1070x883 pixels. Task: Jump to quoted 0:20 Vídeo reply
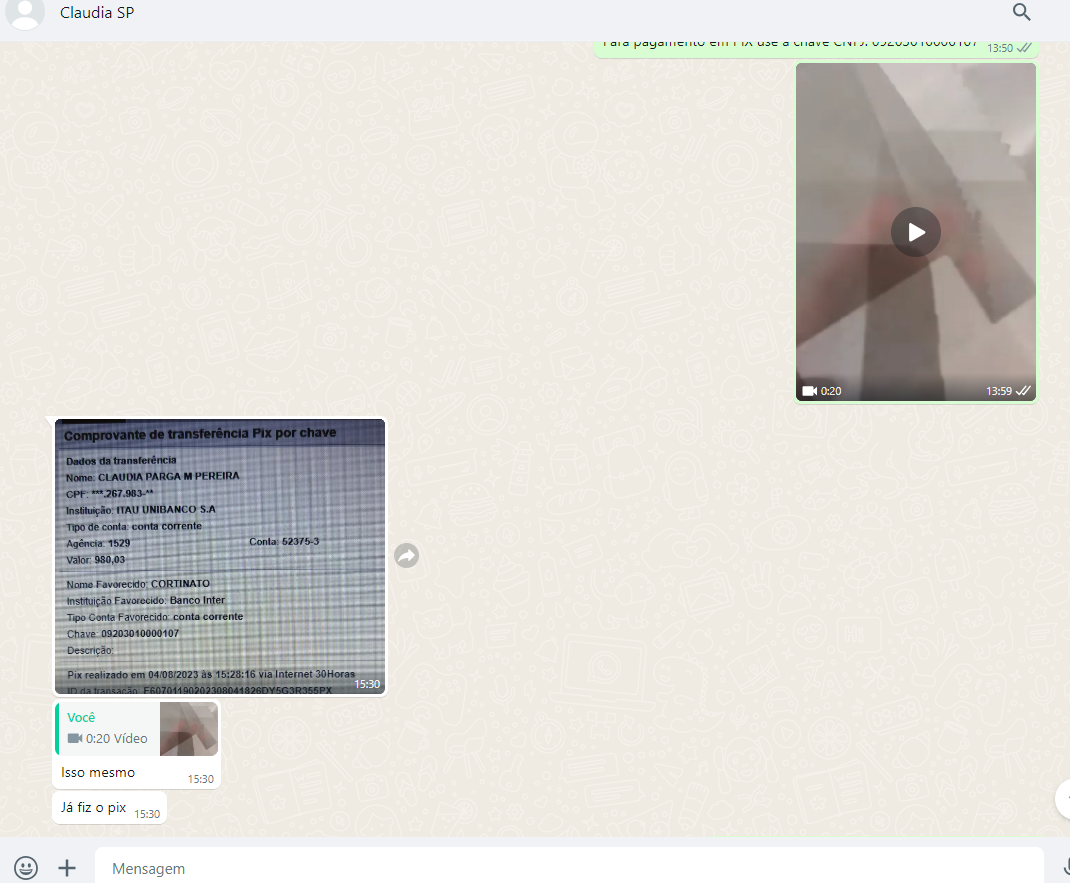pyautogui.click(x=136, y=729)
